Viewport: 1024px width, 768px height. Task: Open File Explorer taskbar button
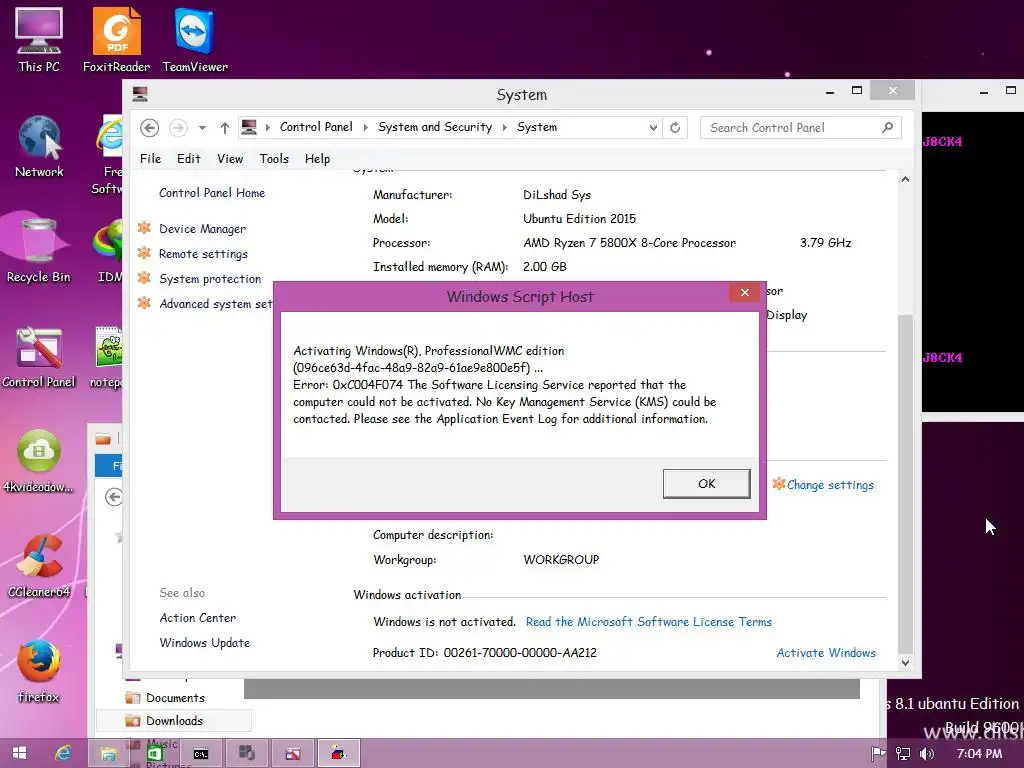coord(108,753)
